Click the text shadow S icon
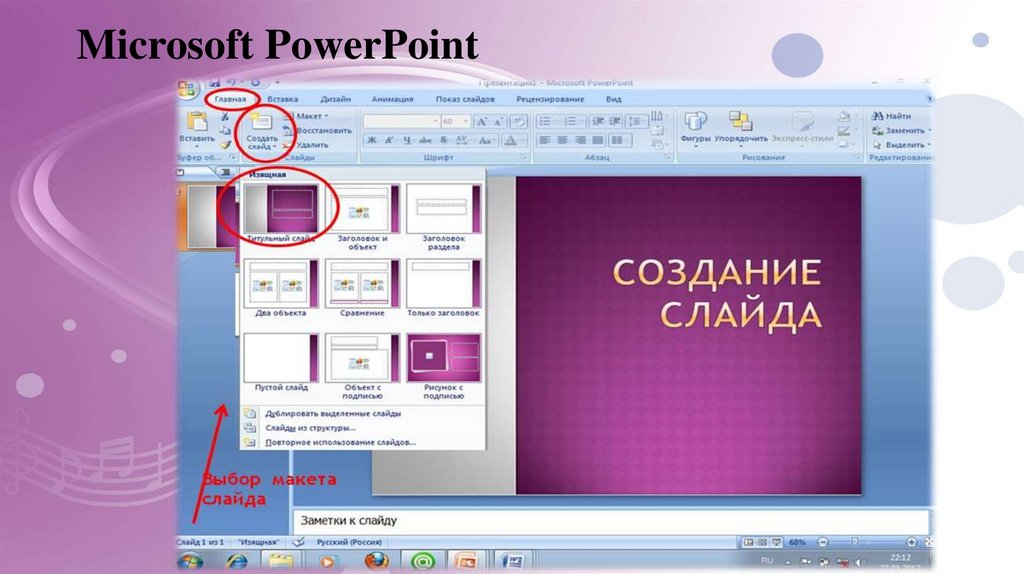The image size is (1024, 574). click(444, 140)
